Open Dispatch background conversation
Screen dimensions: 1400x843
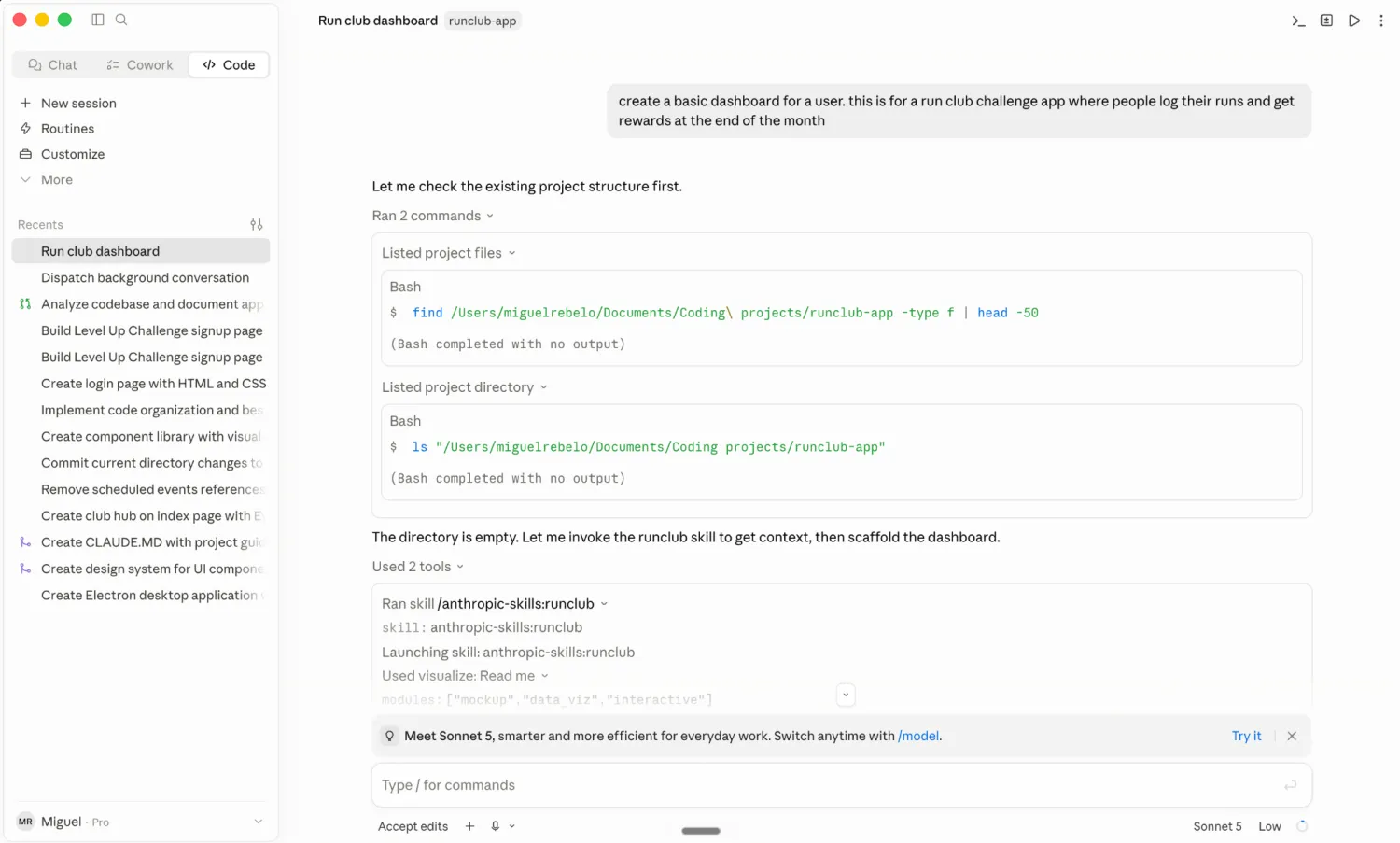(x=140, y=278)
